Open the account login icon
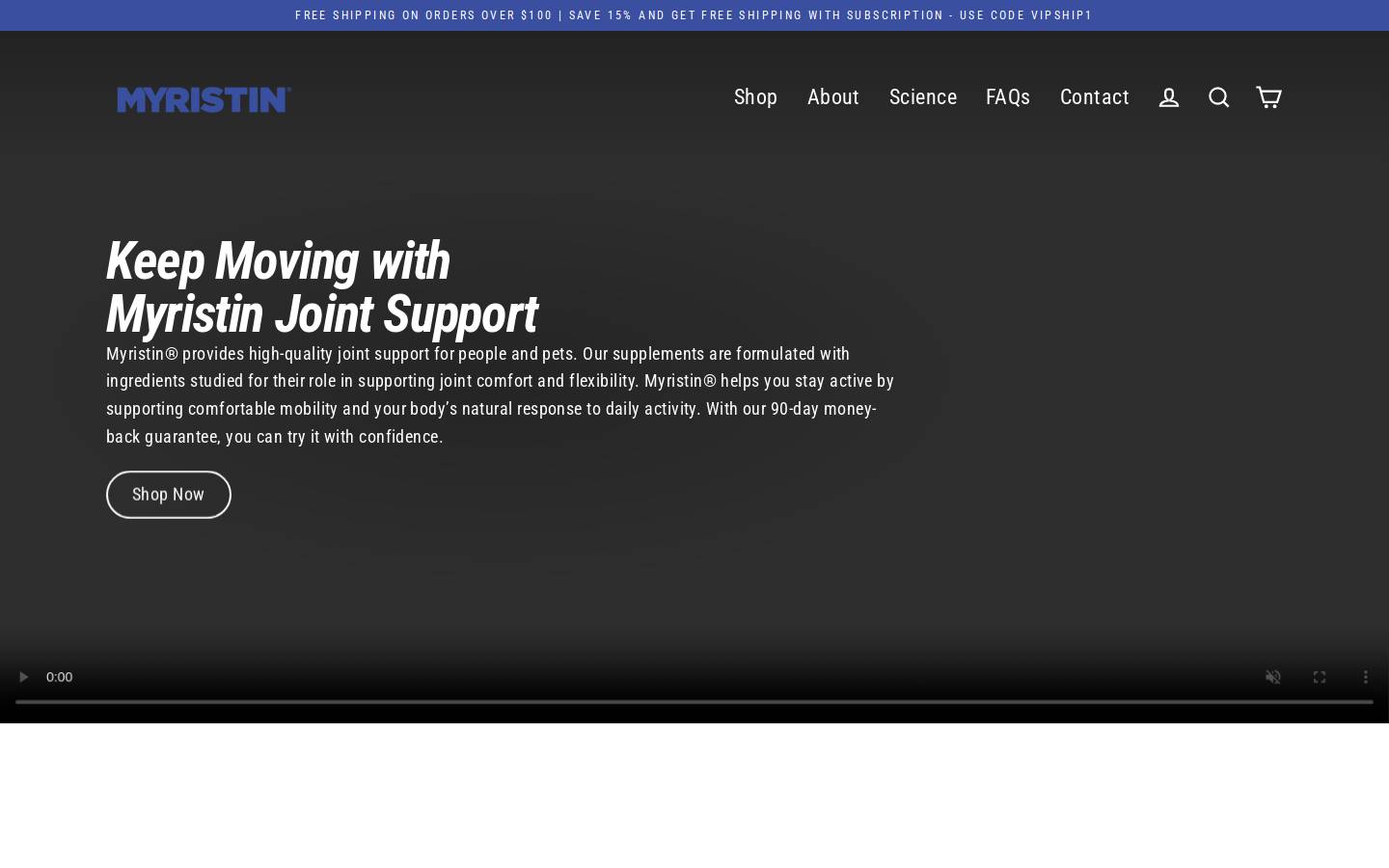 coord(1168,97)
